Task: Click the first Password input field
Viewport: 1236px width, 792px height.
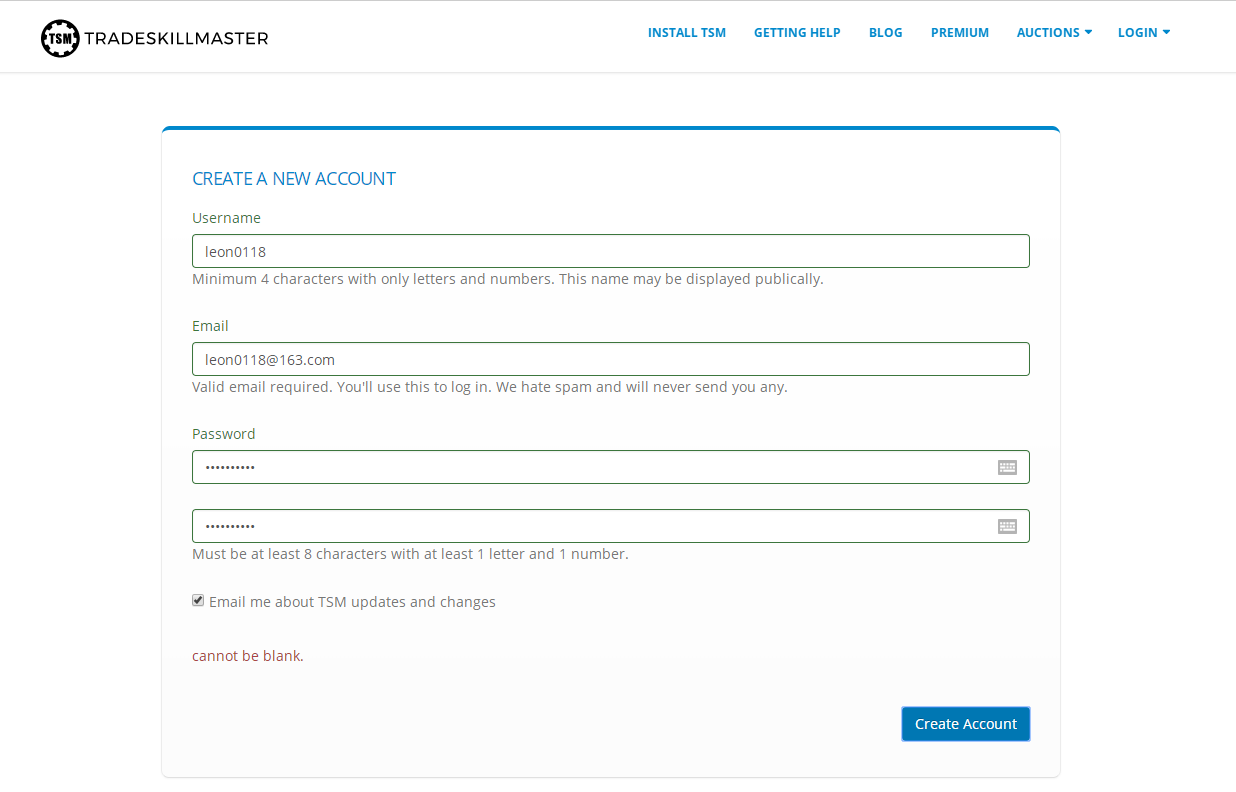Action: [x=611, y=467]
